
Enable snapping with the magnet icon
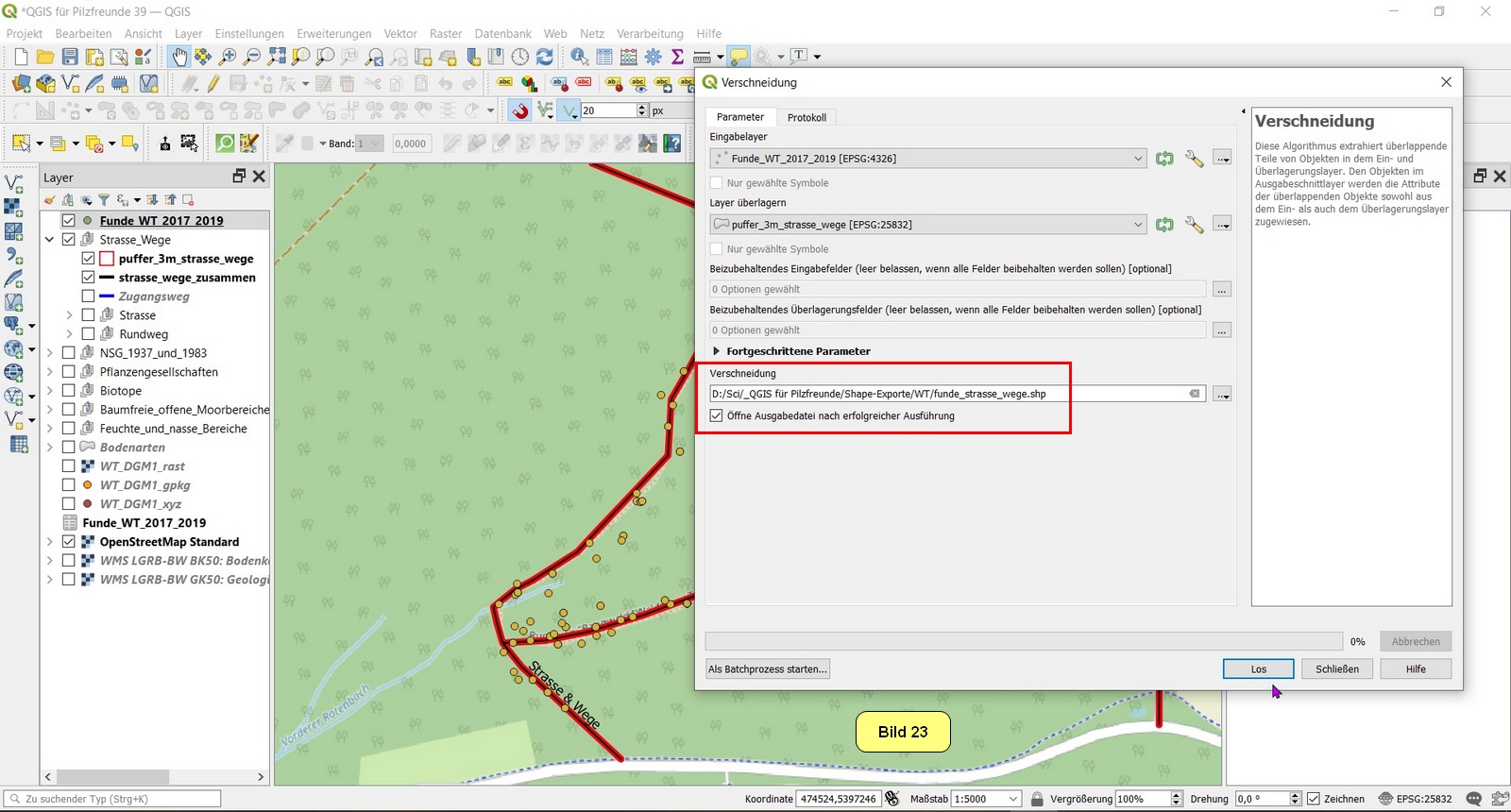click(520, 110)
